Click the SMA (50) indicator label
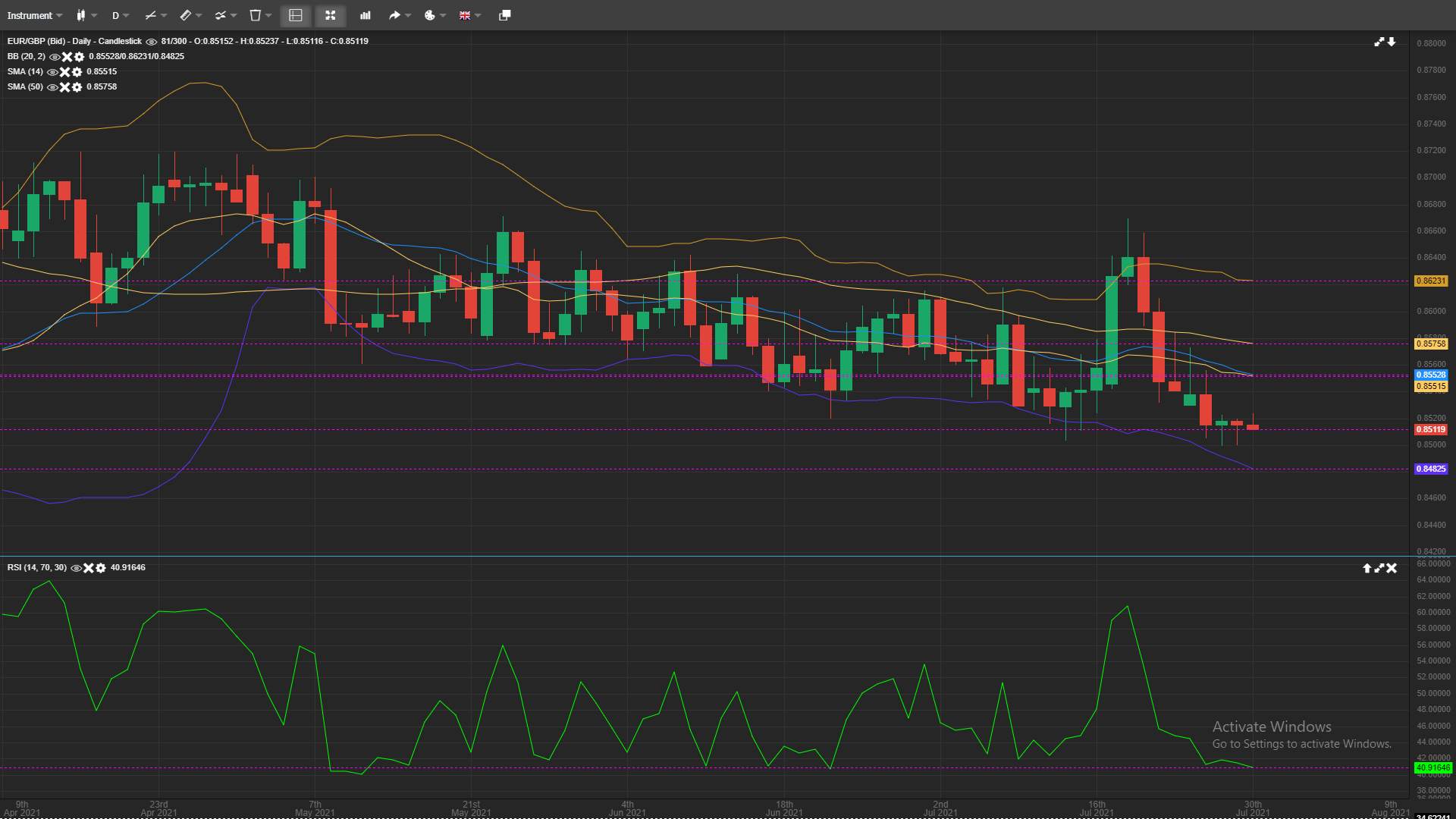This screenshot has width=1456, height=819. (x=25, y=86)
